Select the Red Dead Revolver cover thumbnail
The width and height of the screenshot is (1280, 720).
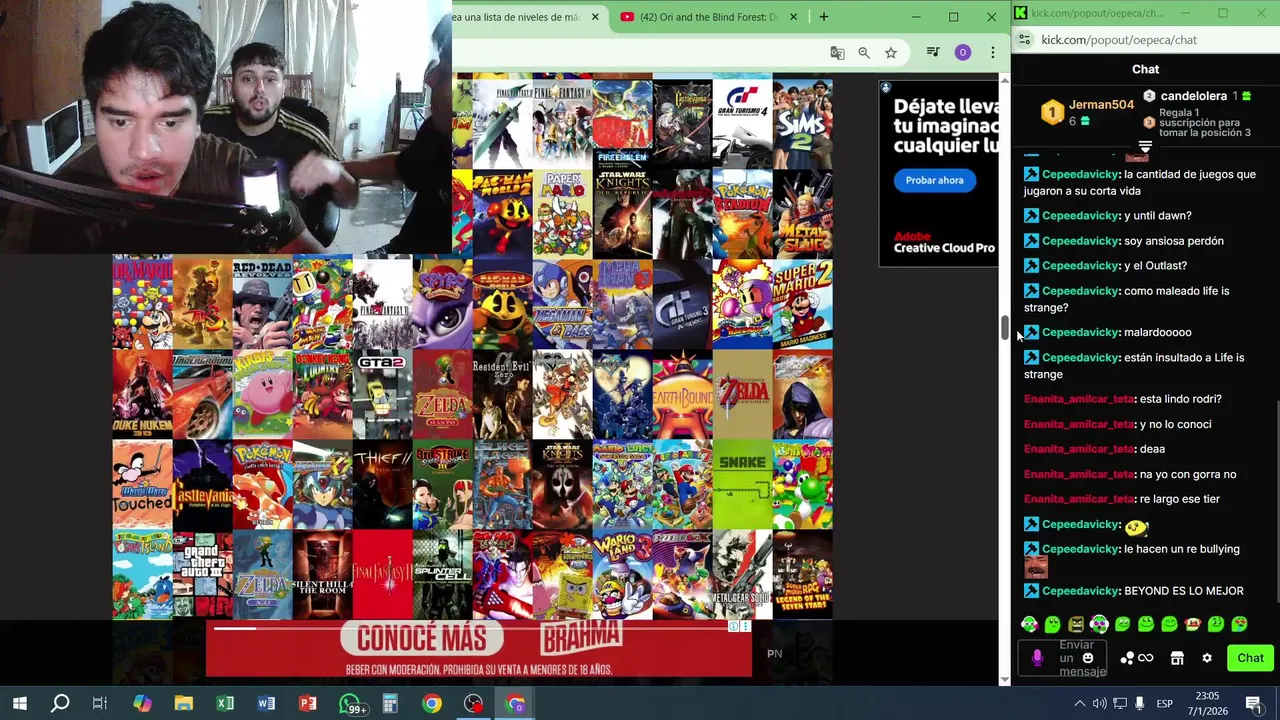[262, 305]
